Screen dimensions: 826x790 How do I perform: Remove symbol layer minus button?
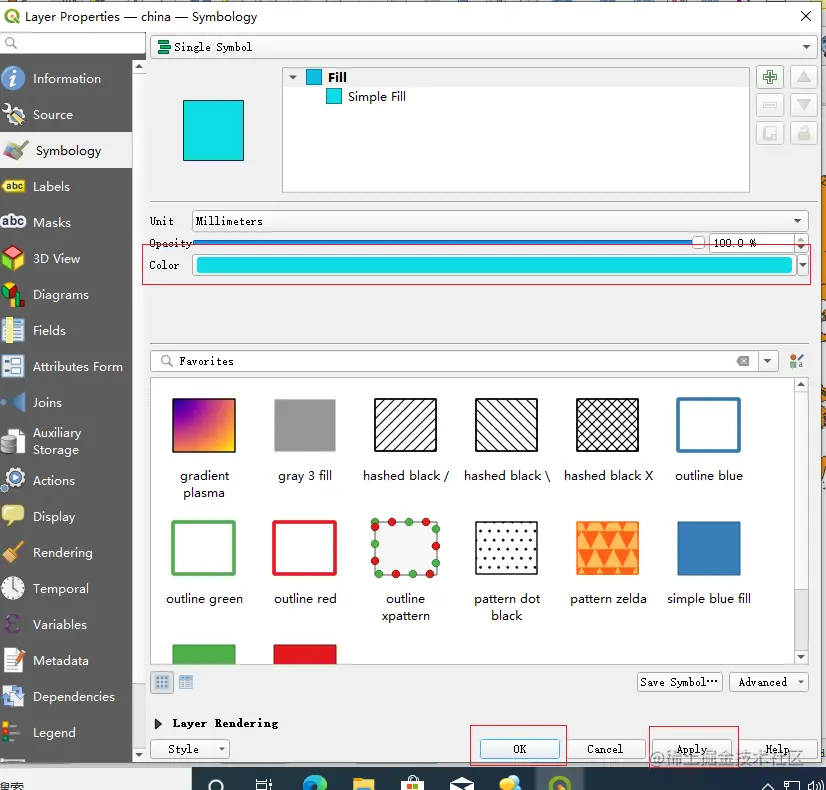click(x=770, y=105)
